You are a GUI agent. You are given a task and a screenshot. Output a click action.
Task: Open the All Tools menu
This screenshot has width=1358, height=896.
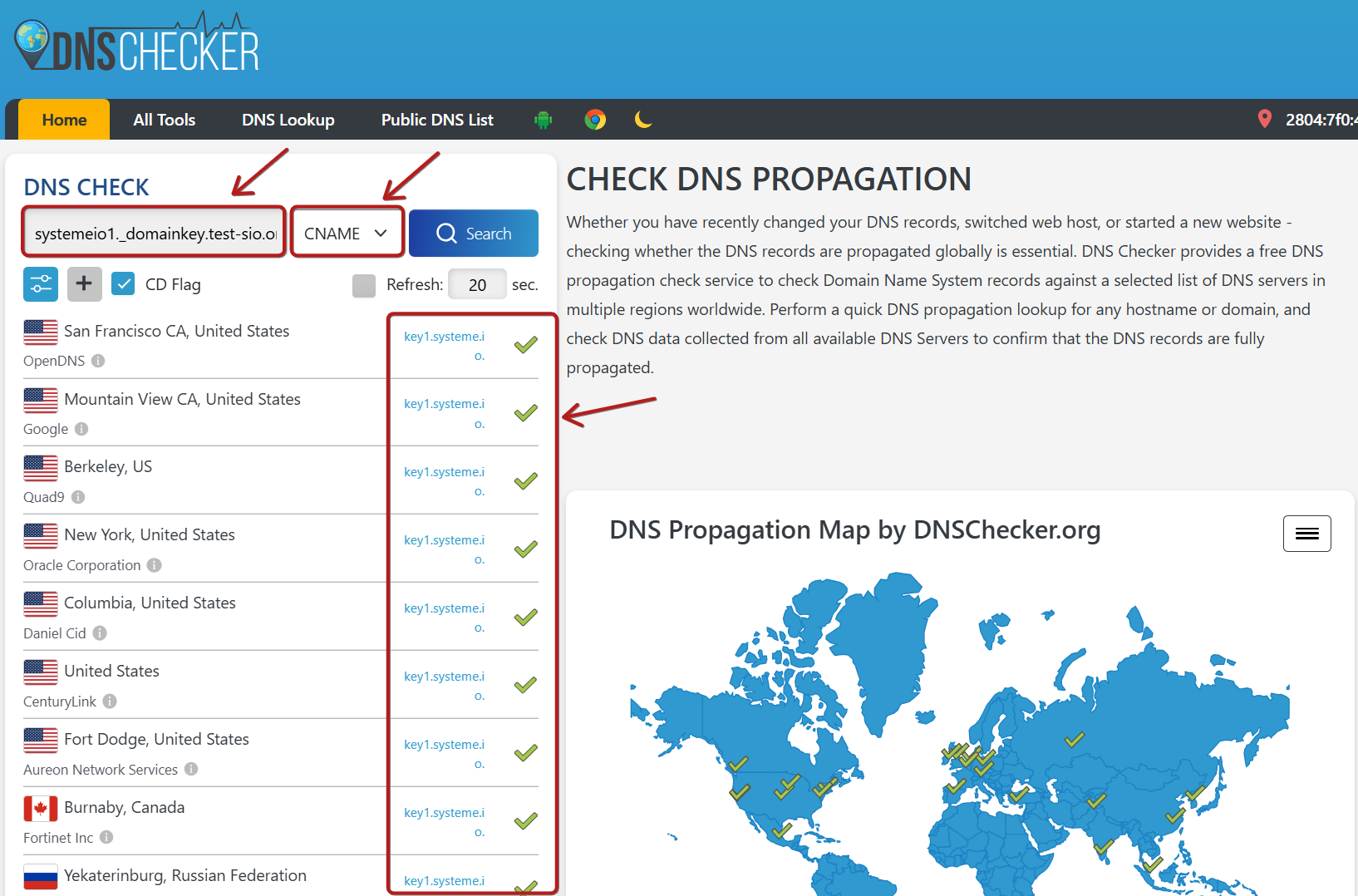point(165,120)
